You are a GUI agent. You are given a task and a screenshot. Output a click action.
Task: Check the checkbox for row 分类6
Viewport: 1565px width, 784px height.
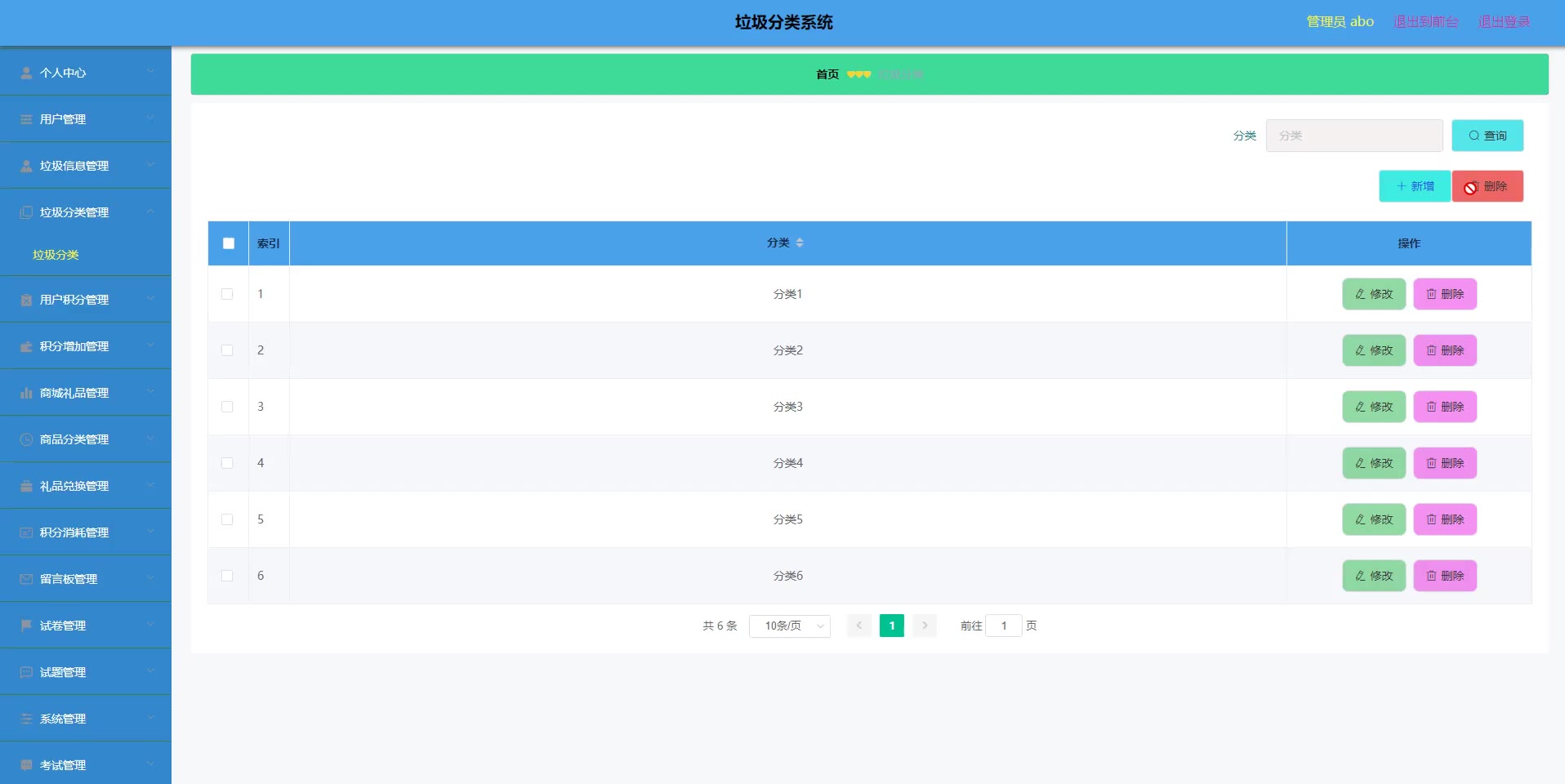coord(227,576)
